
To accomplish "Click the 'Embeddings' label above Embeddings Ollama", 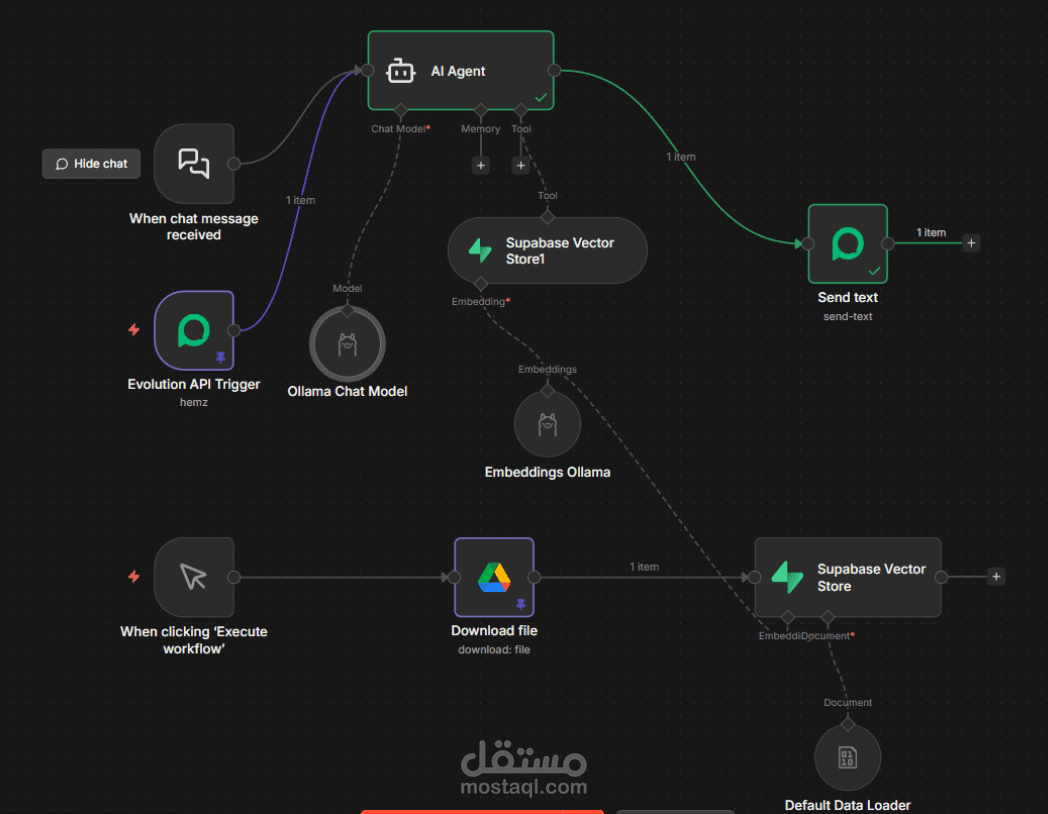I will 547,369.
